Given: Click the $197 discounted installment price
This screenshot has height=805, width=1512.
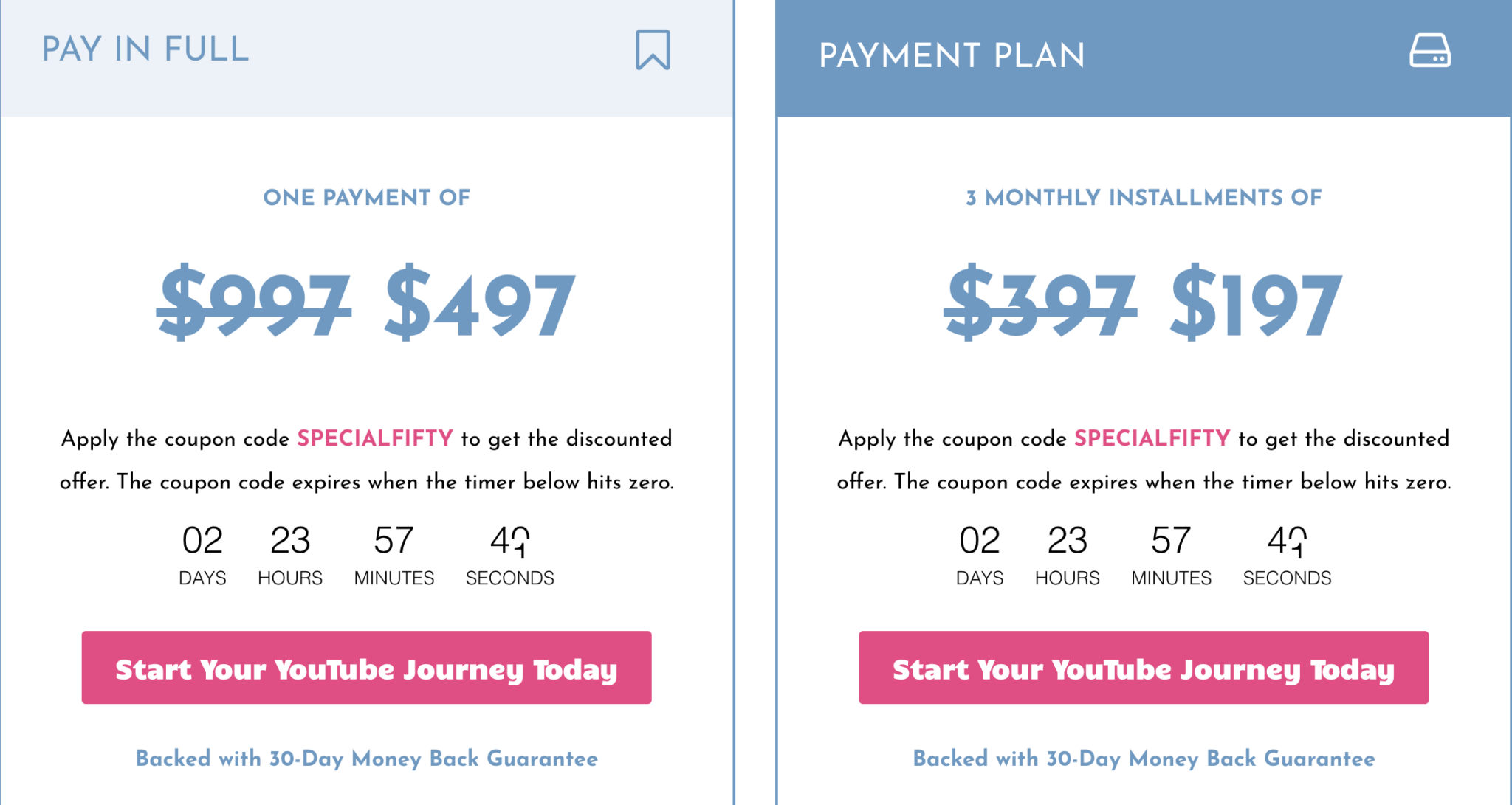Looking at the screenshot, I should pos(1257,303).
